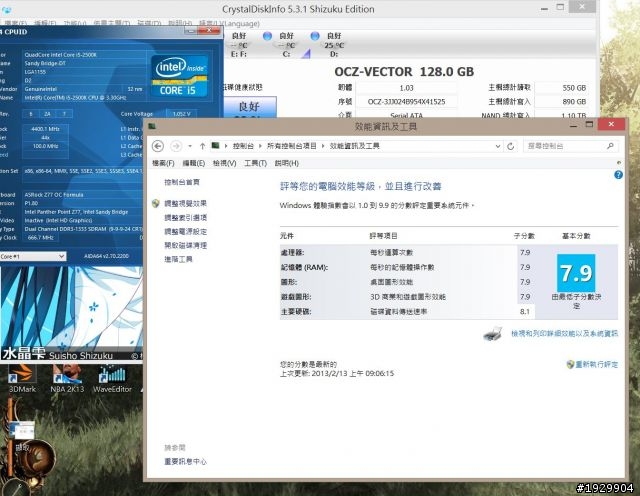Open the 檔案(F) menu
Viewport: 640px width, 496px height.
pyautogui.click(x=163, y=163)
